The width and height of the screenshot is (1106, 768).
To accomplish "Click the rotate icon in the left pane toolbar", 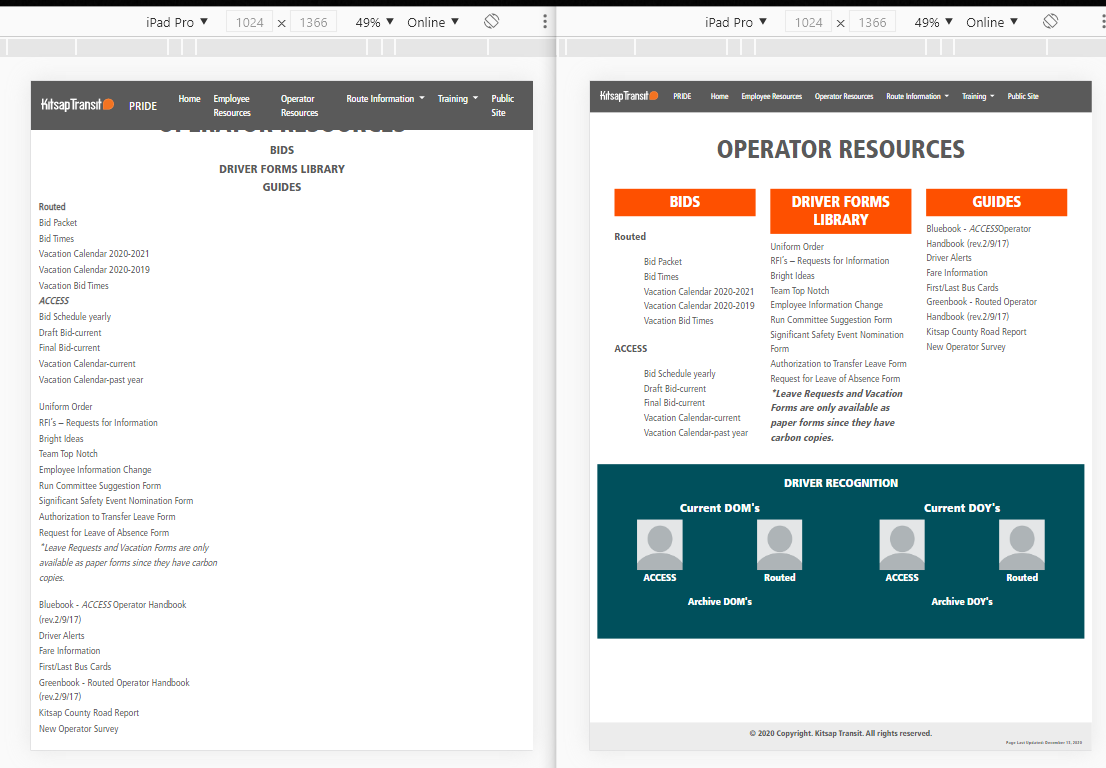I will [491, 22].
